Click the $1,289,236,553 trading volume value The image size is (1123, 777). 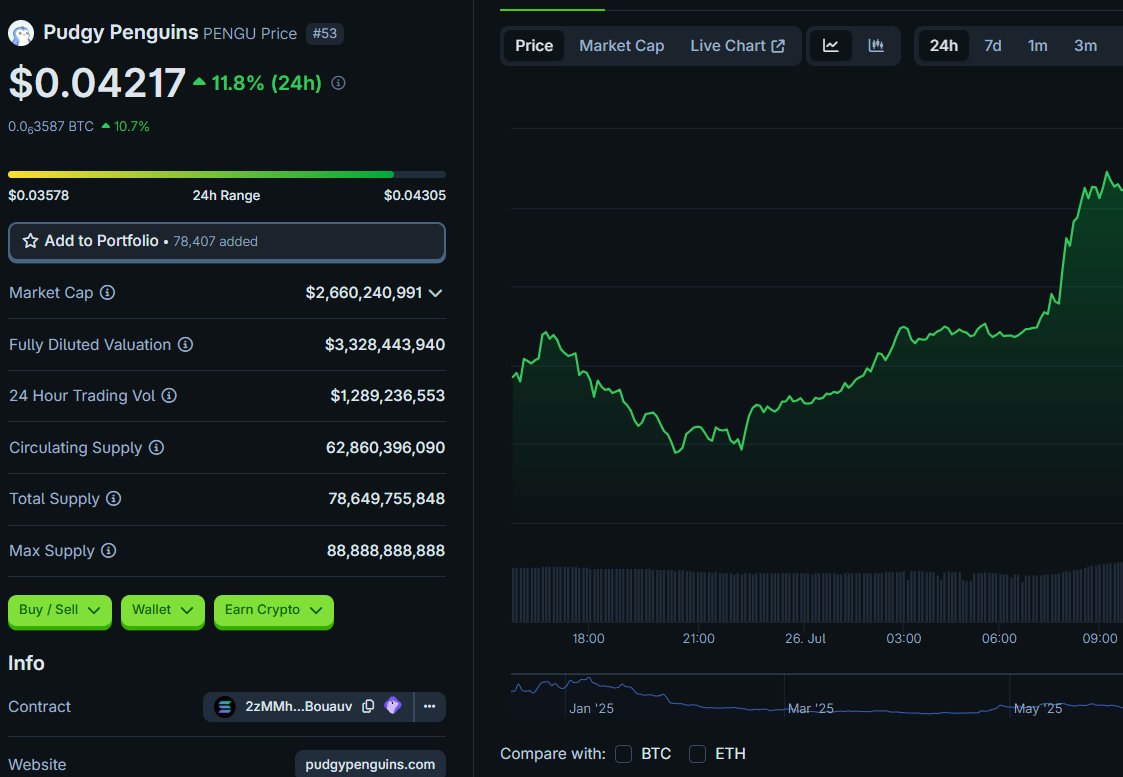click(x=387, y=395)
